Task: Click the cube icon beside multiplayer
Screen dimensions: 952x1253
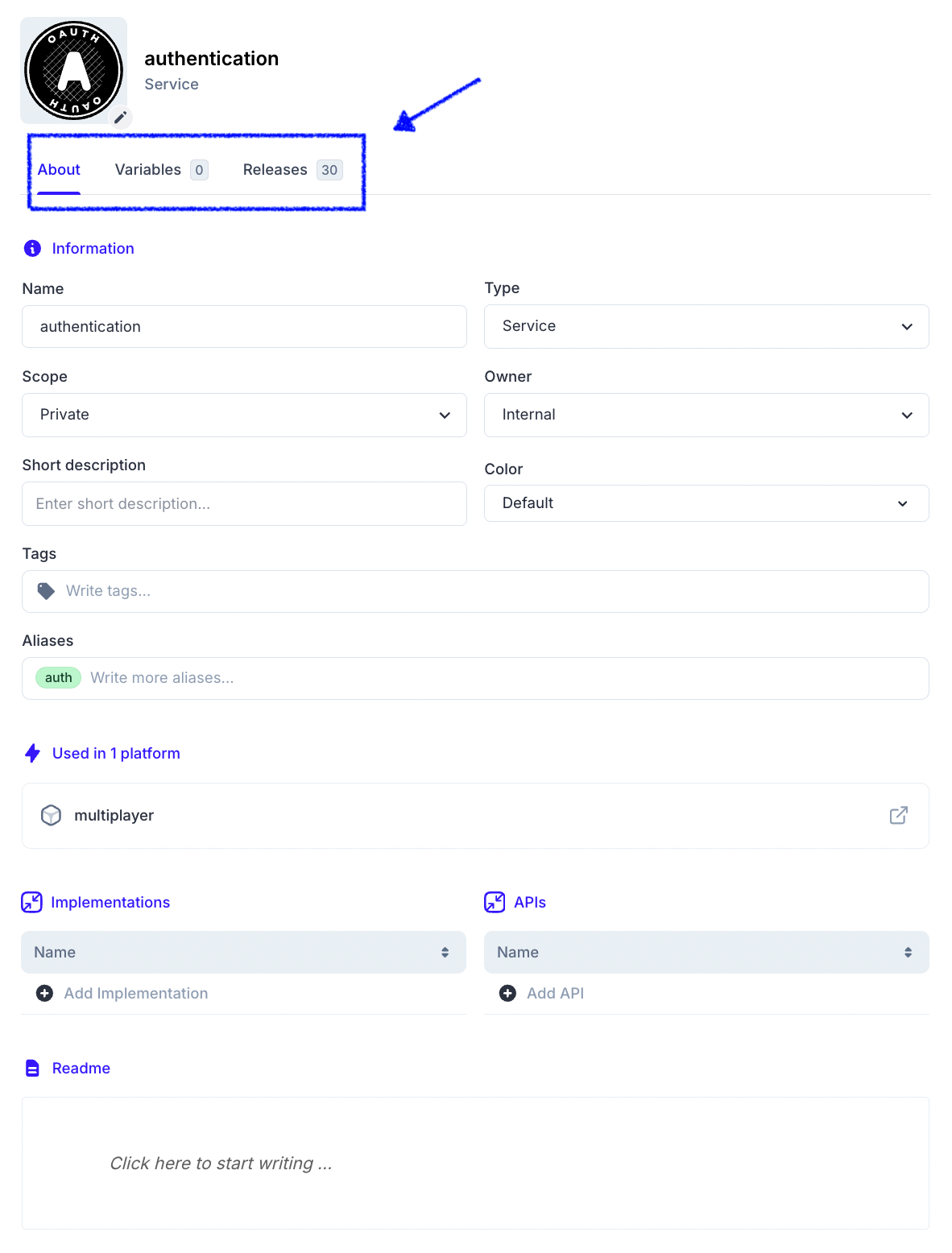Action: (51, 816)
